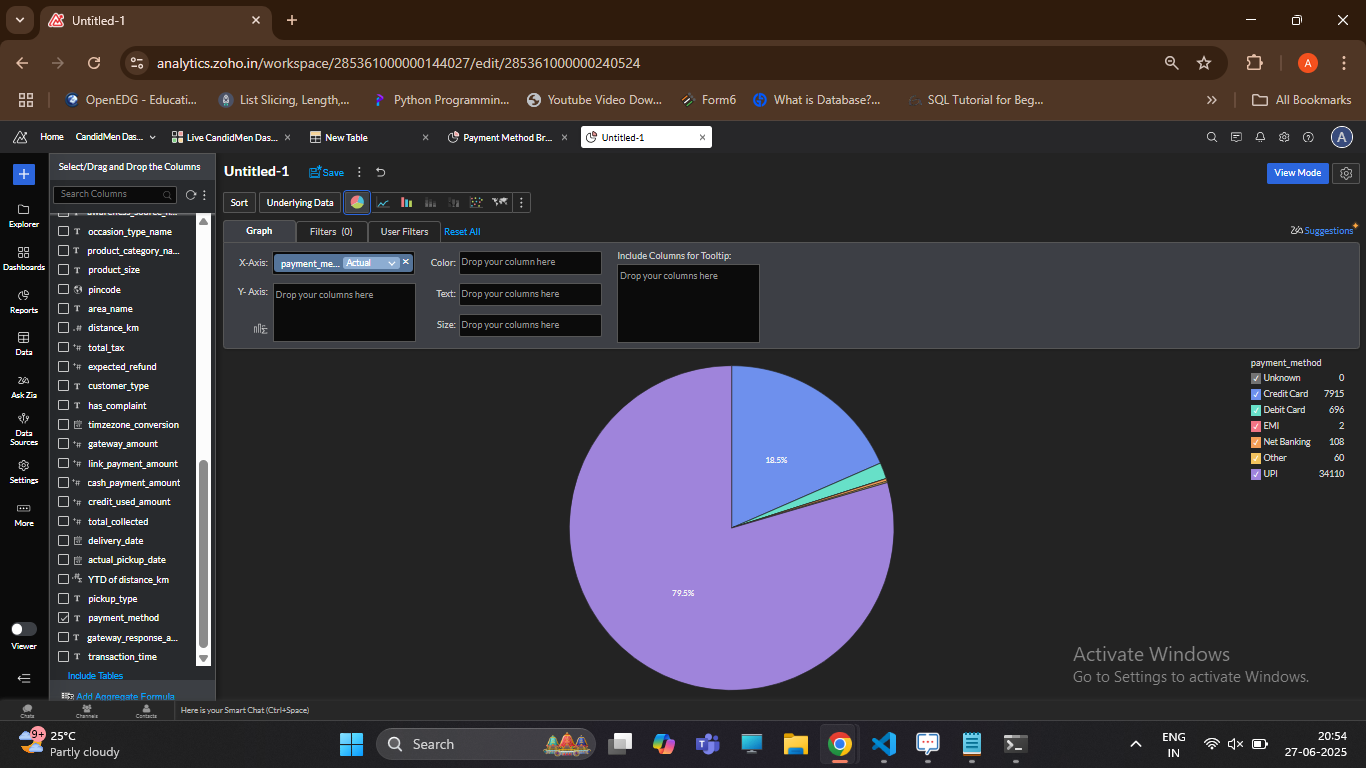Open Visual Studio Code from taskbar
Image resolution: width=1366 pixels, height=768 pixels.
point(884,744)
